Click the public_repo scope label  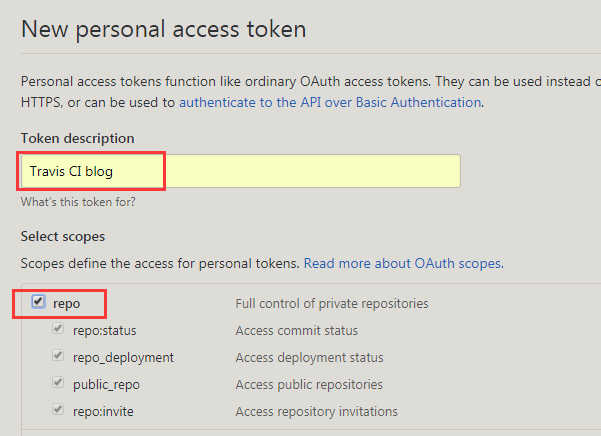(x=106, y=385)
